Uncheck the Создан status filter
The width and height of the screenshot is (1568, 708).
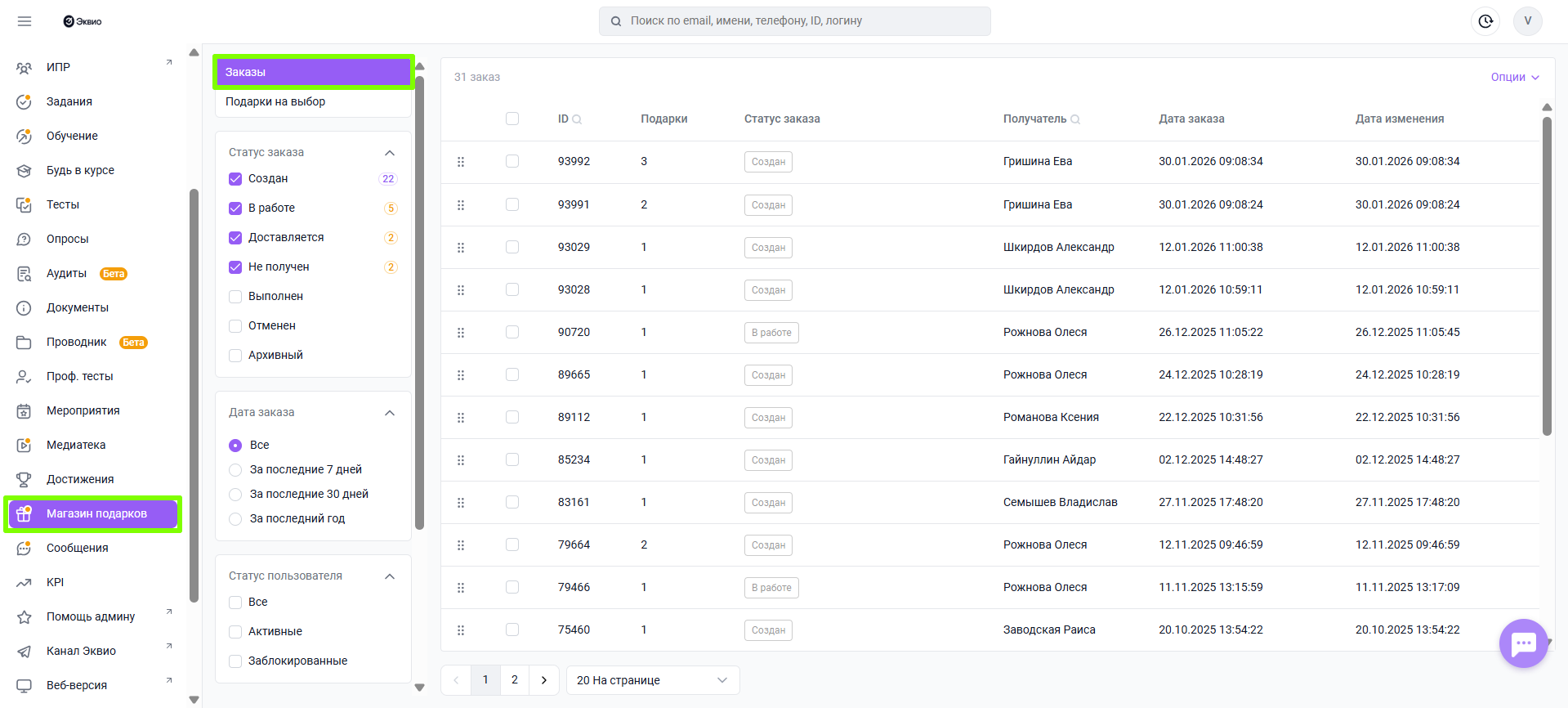pyautogui.click(x=235, y=179)
